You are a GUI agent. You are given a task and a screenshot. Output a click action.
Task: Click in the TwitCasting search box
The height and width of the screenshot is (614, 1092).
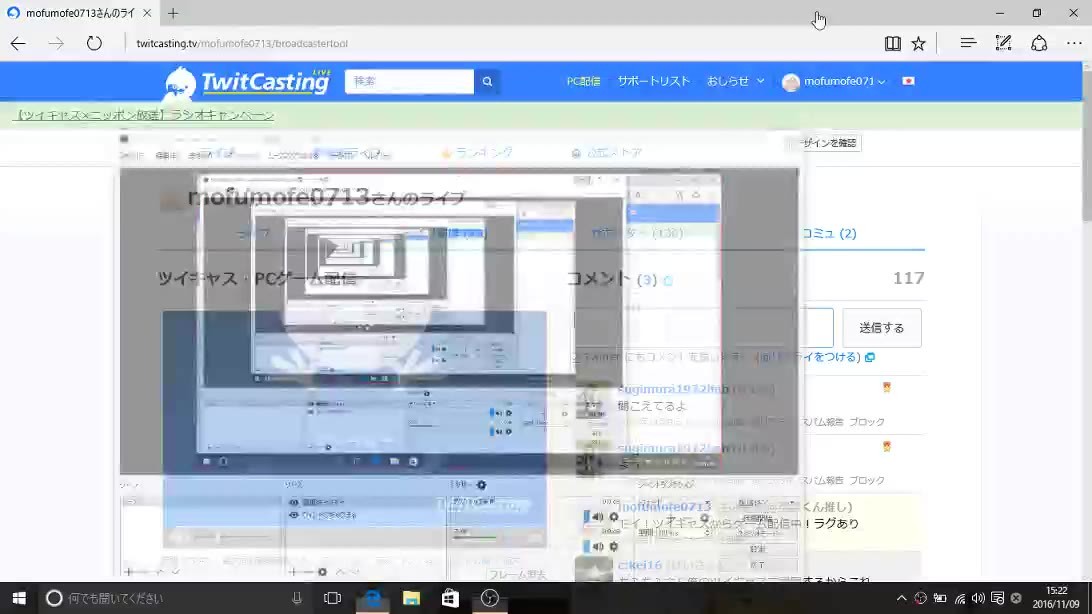(410, 81)
